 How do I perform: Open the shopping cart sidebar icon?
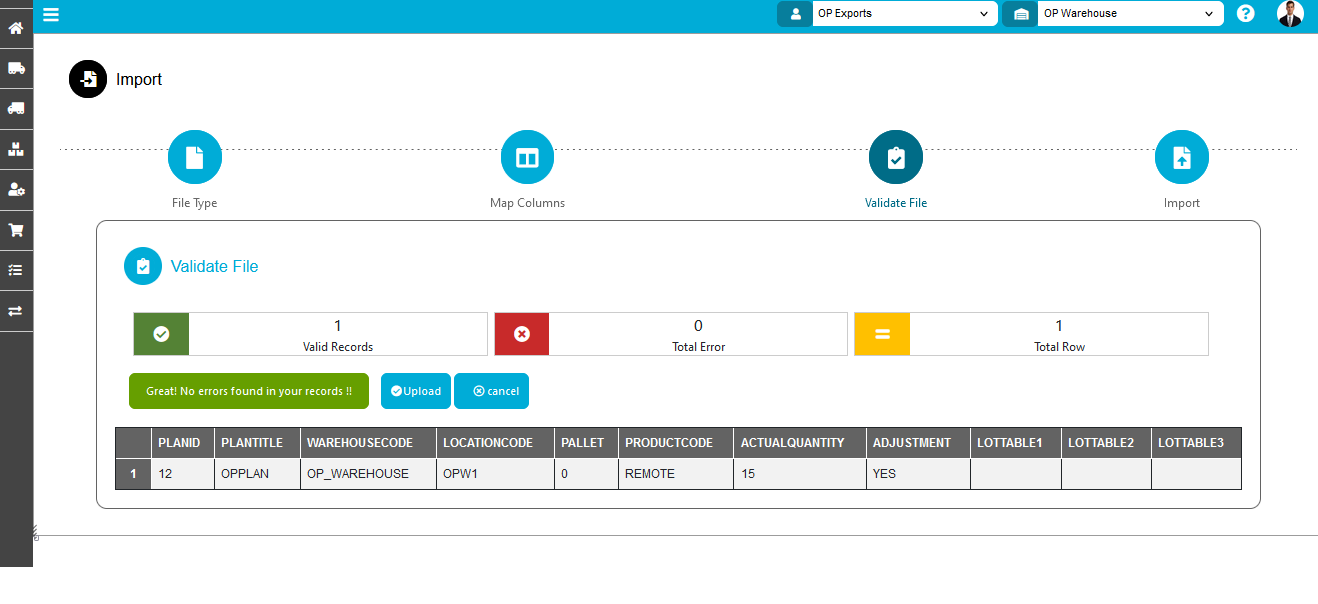pyautogui.click(x=16, y=230)
